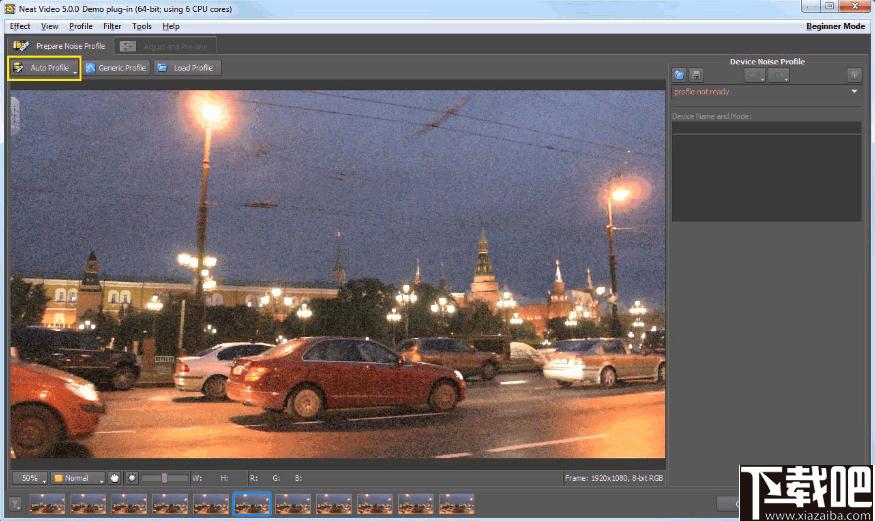Click the profile info icon at panel's right

(854, 75)
